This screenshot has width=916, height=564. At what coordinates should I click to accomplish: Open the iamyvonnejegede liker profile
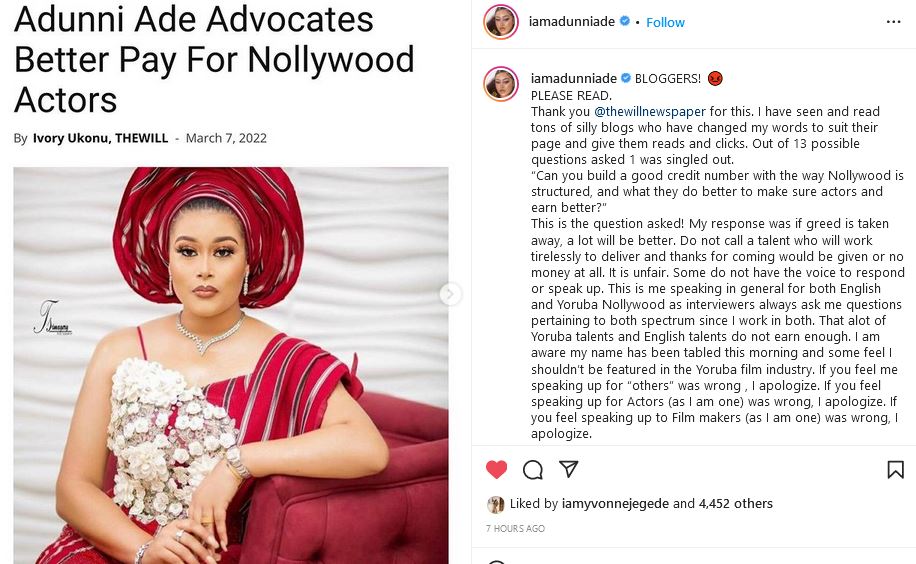615,503
